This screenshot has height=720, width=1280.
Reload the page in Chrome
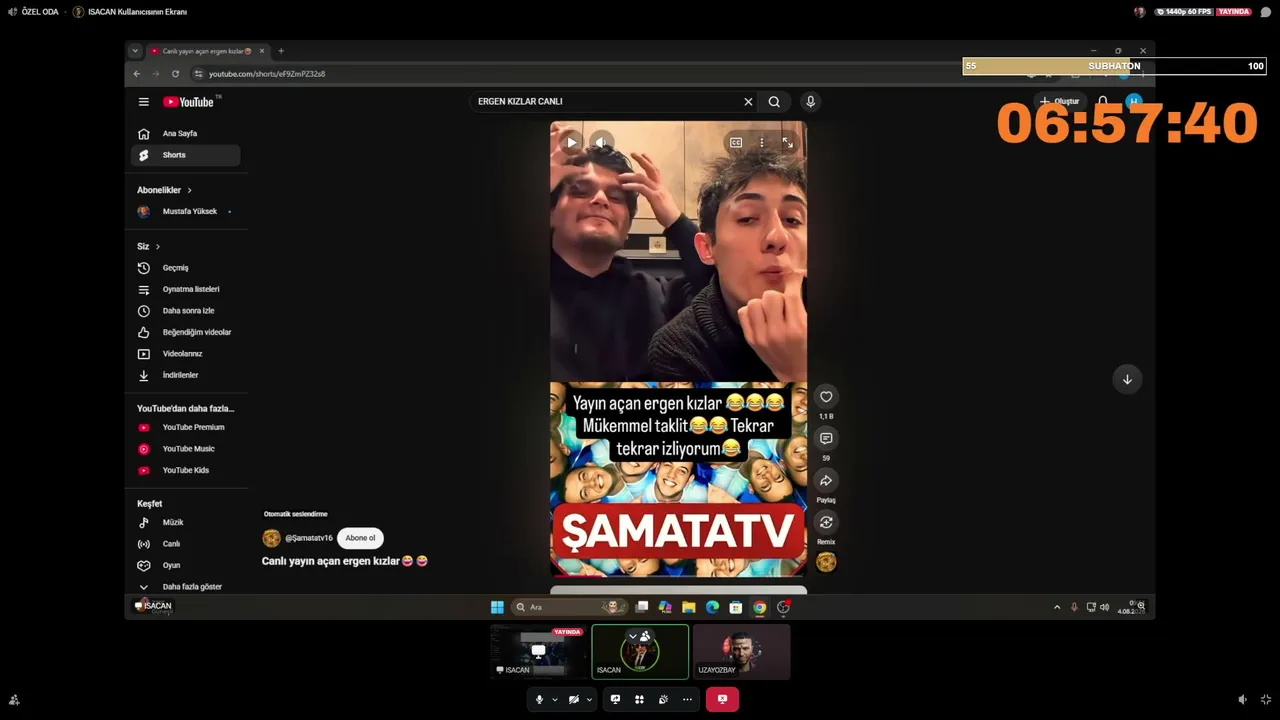(x=175, y=74)
